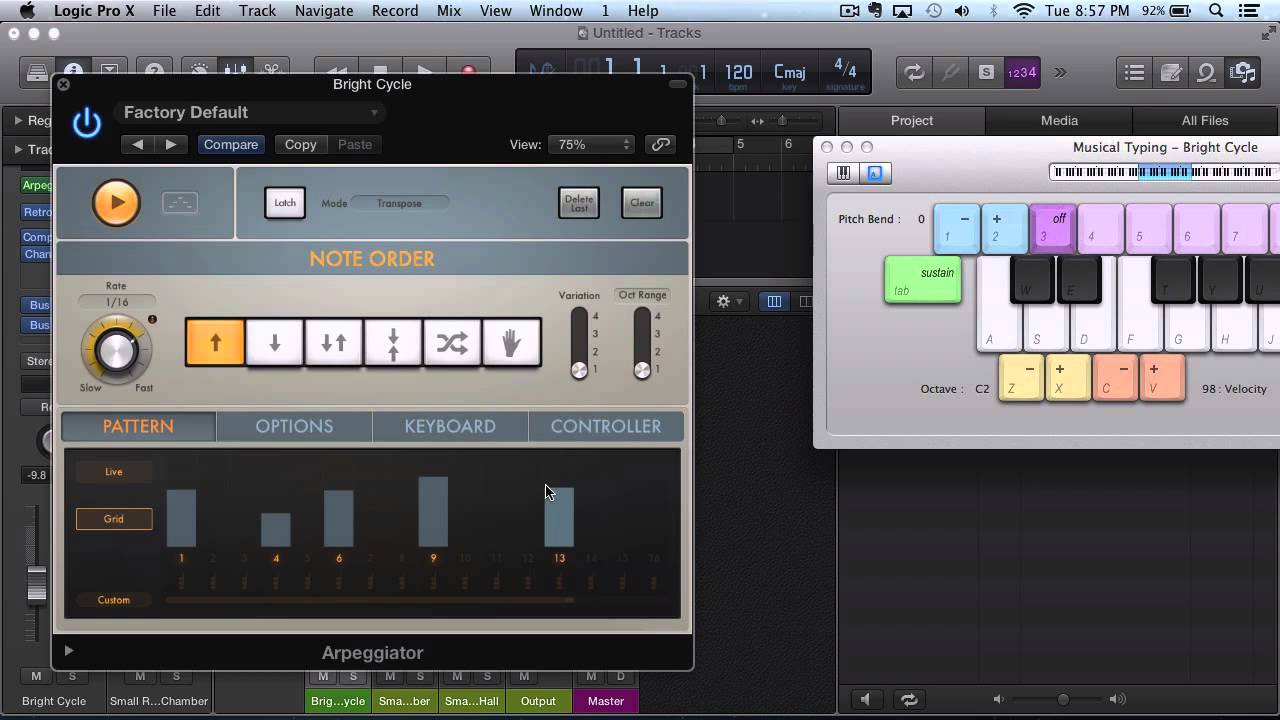The image size is (1280, 720).
Task: Choose the Up/Down note order button
Action: pyautogui.click(x=334, y=343)
